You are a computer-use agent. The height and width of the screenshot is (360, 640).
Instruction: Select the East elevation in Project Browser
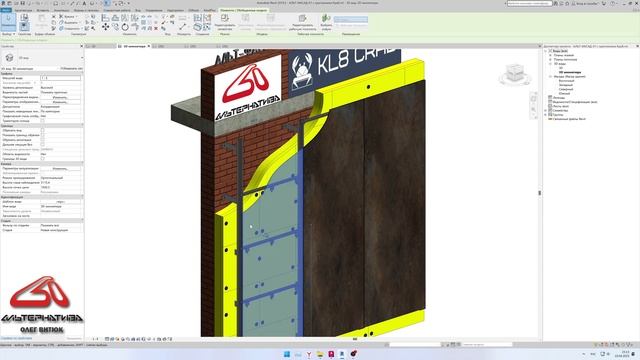[566, 81]
